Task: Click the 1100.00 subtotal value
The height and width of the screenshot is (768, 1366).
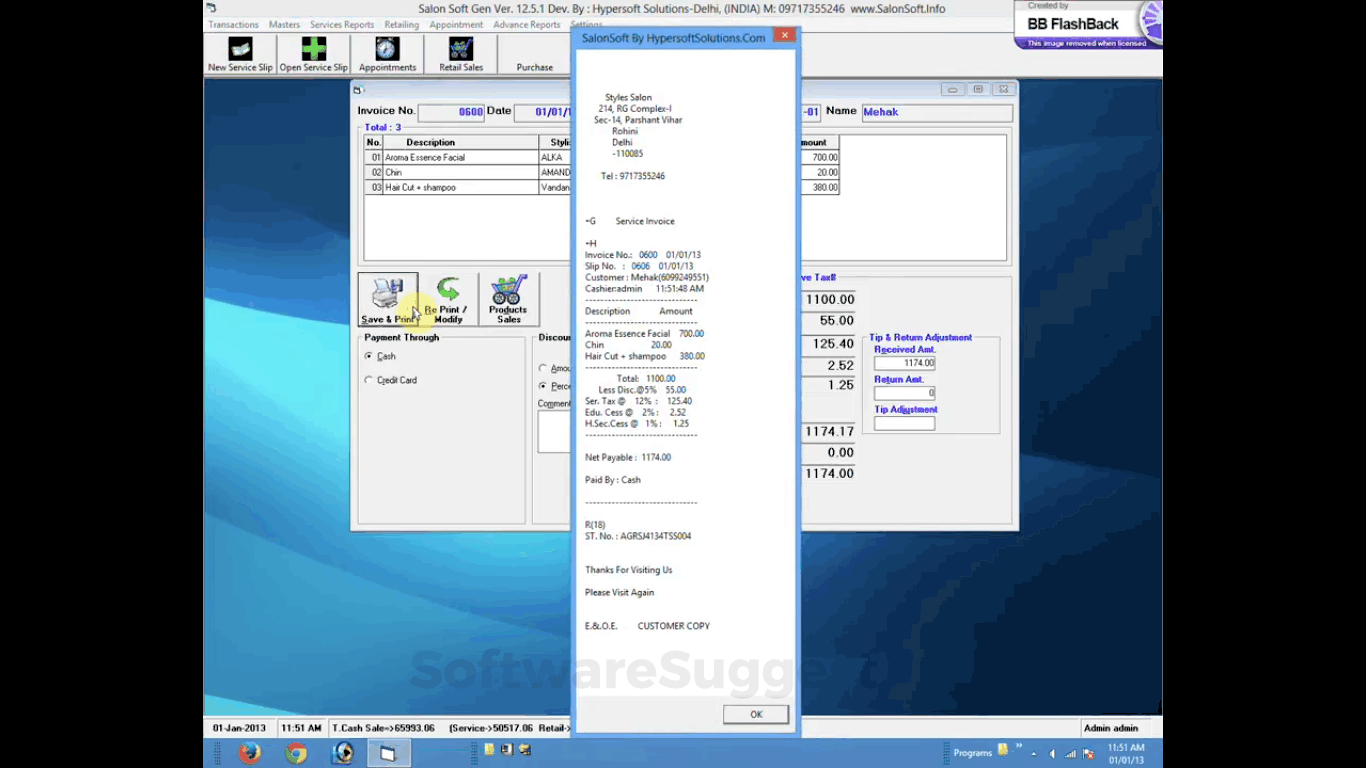Action: click(829, 300)
